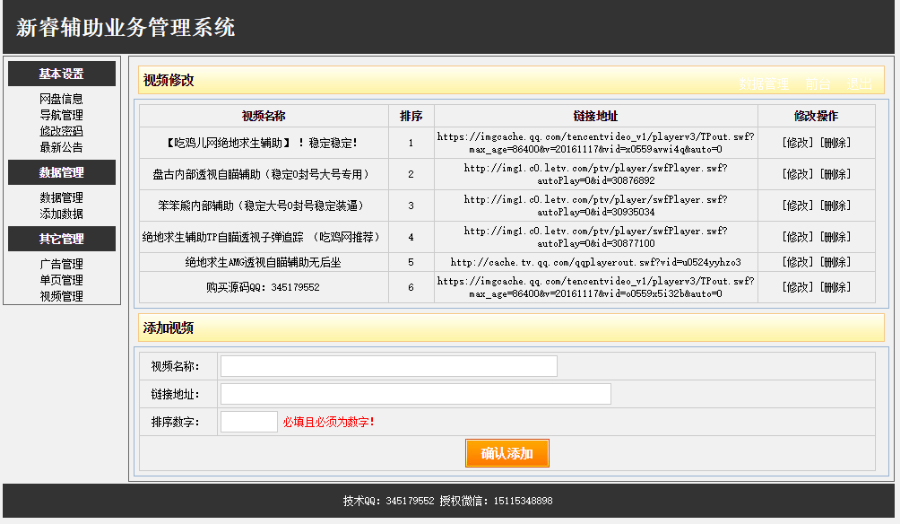The width and height of the screenshot is (900, 524).
Task: Click the 排序数字 number input box
Action: click(249, 422)
